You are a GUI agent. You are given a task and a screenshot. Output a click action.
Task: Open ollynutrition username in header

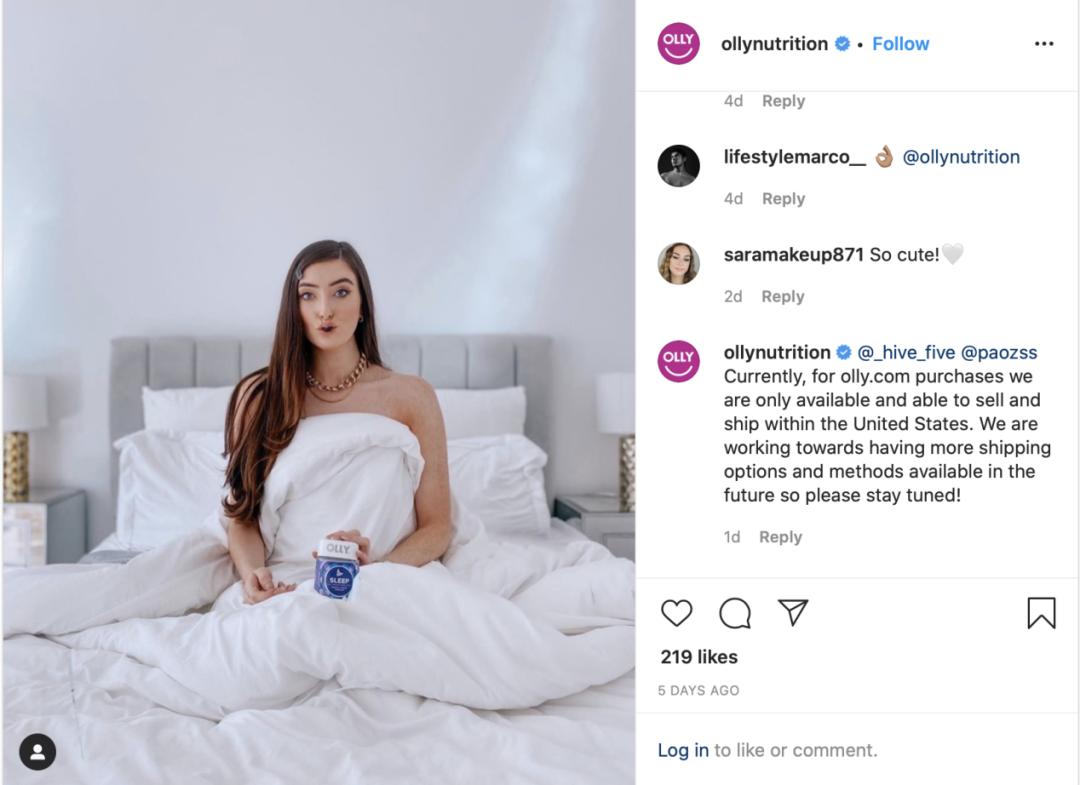click(x=774, y=43)
